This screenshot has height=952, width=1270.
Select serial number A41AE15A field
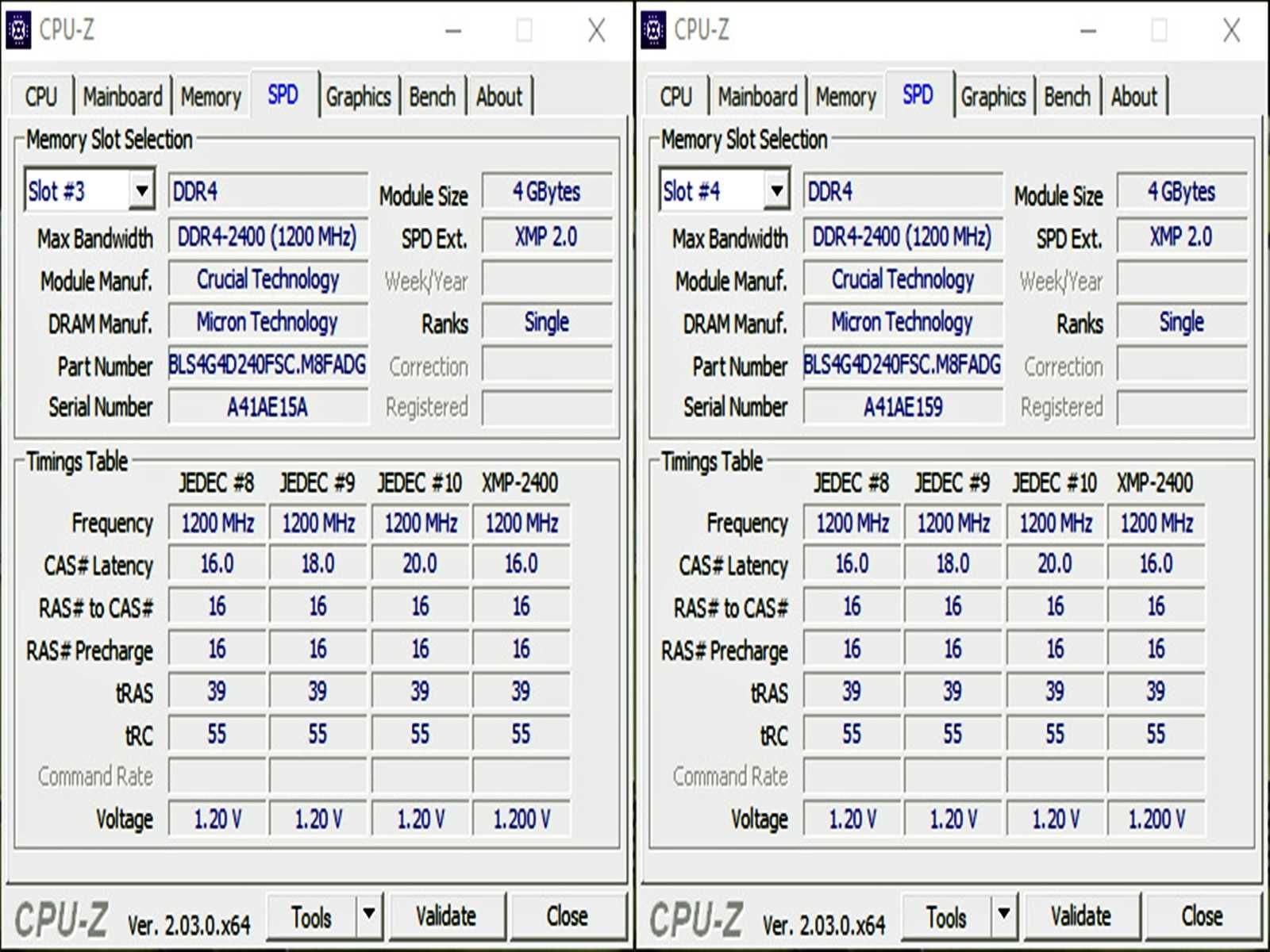pos(268,407)
